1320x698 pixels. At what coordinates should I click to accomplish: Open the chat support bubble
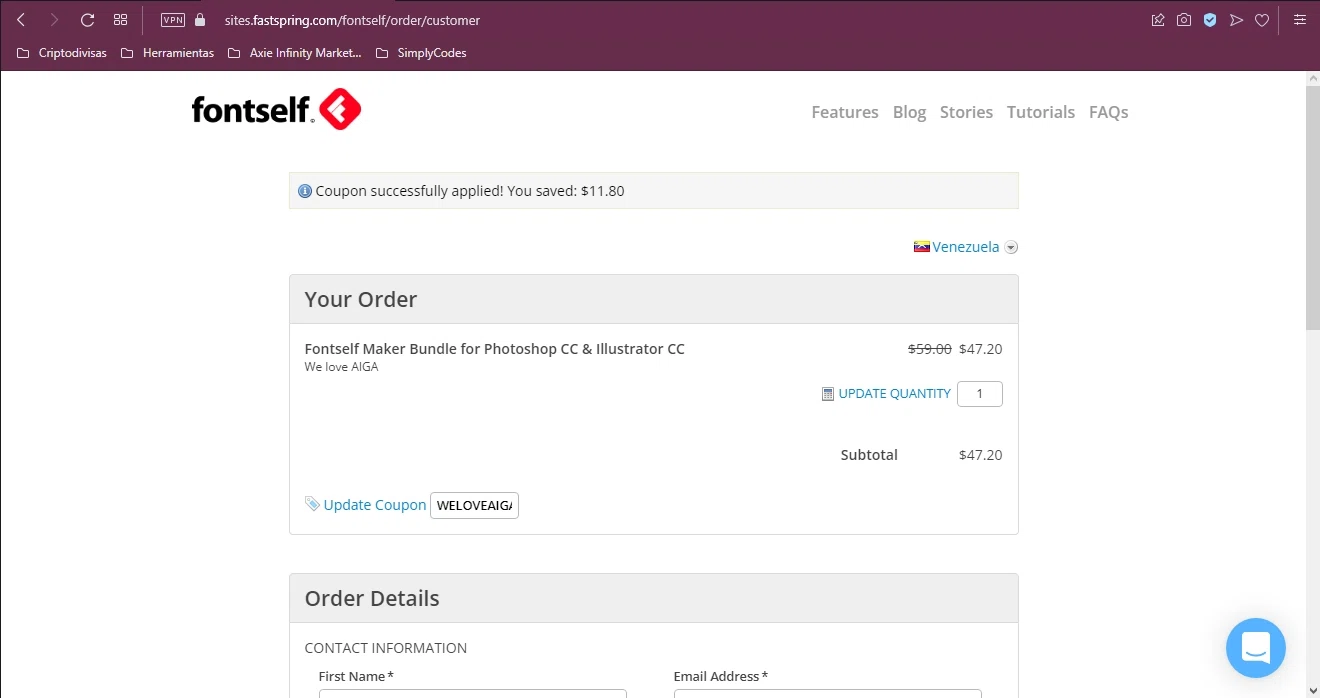tap(1256, 648)
